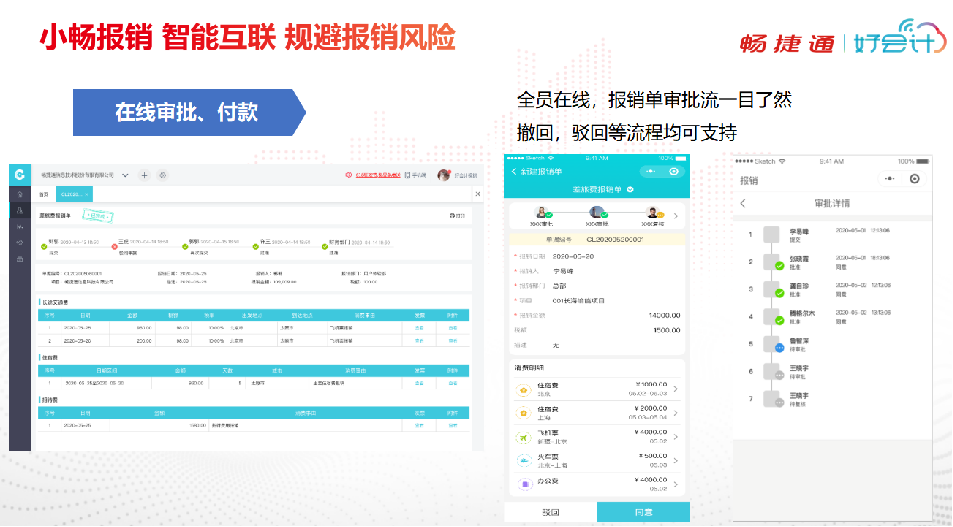This screenshot has height=527, width=953.
Task: Click the blue pending status icon on step 5
Action: (779, 348)
